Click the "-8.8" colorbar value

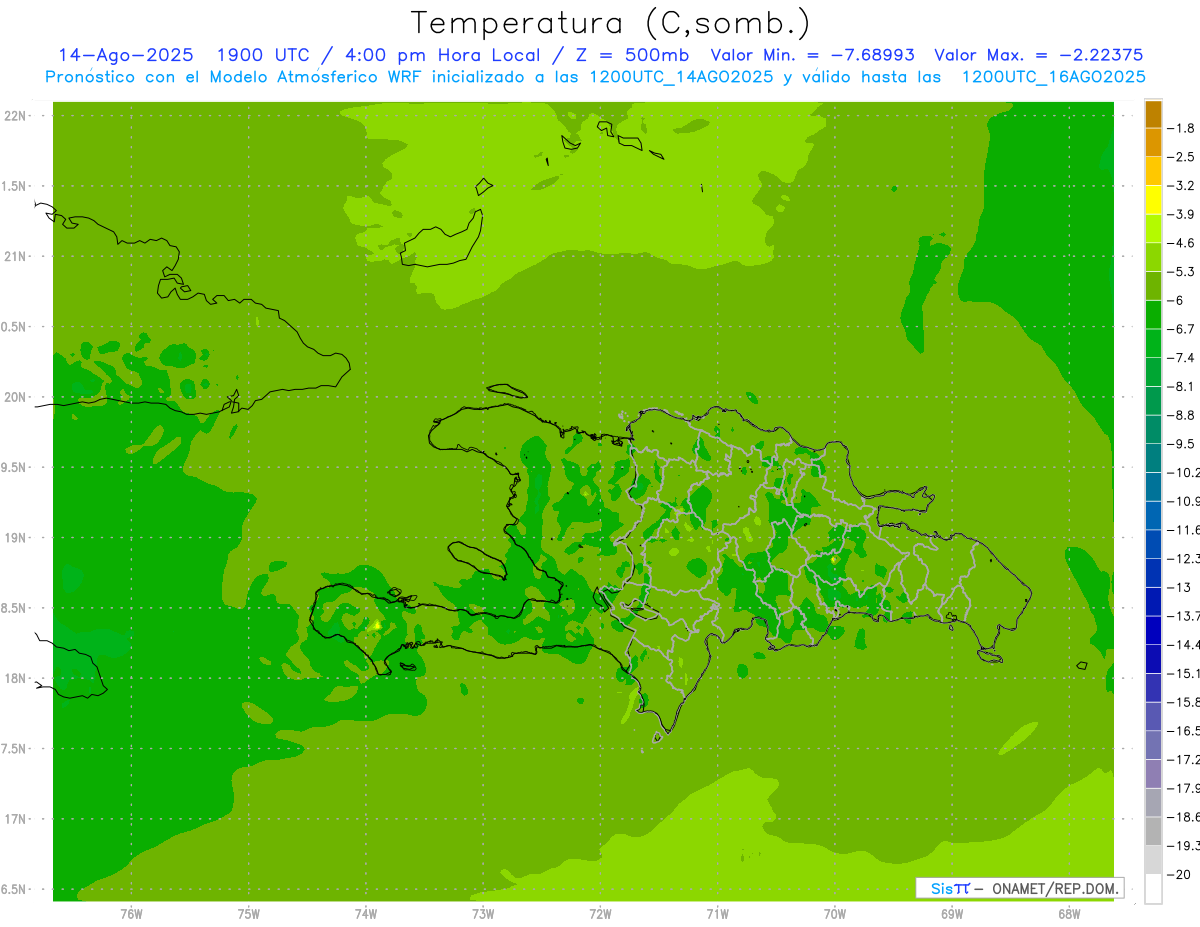[x=1182, y=415]
